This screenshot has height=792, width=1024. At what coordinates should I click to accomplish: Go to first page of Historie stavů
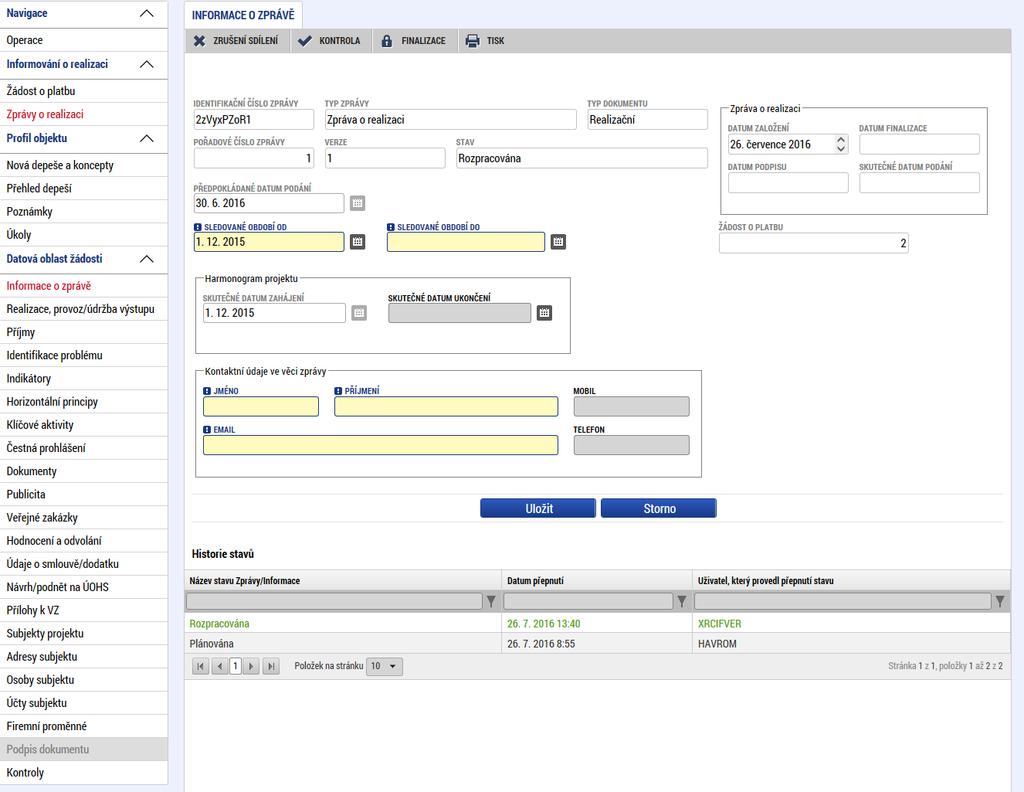click(200, 666)
